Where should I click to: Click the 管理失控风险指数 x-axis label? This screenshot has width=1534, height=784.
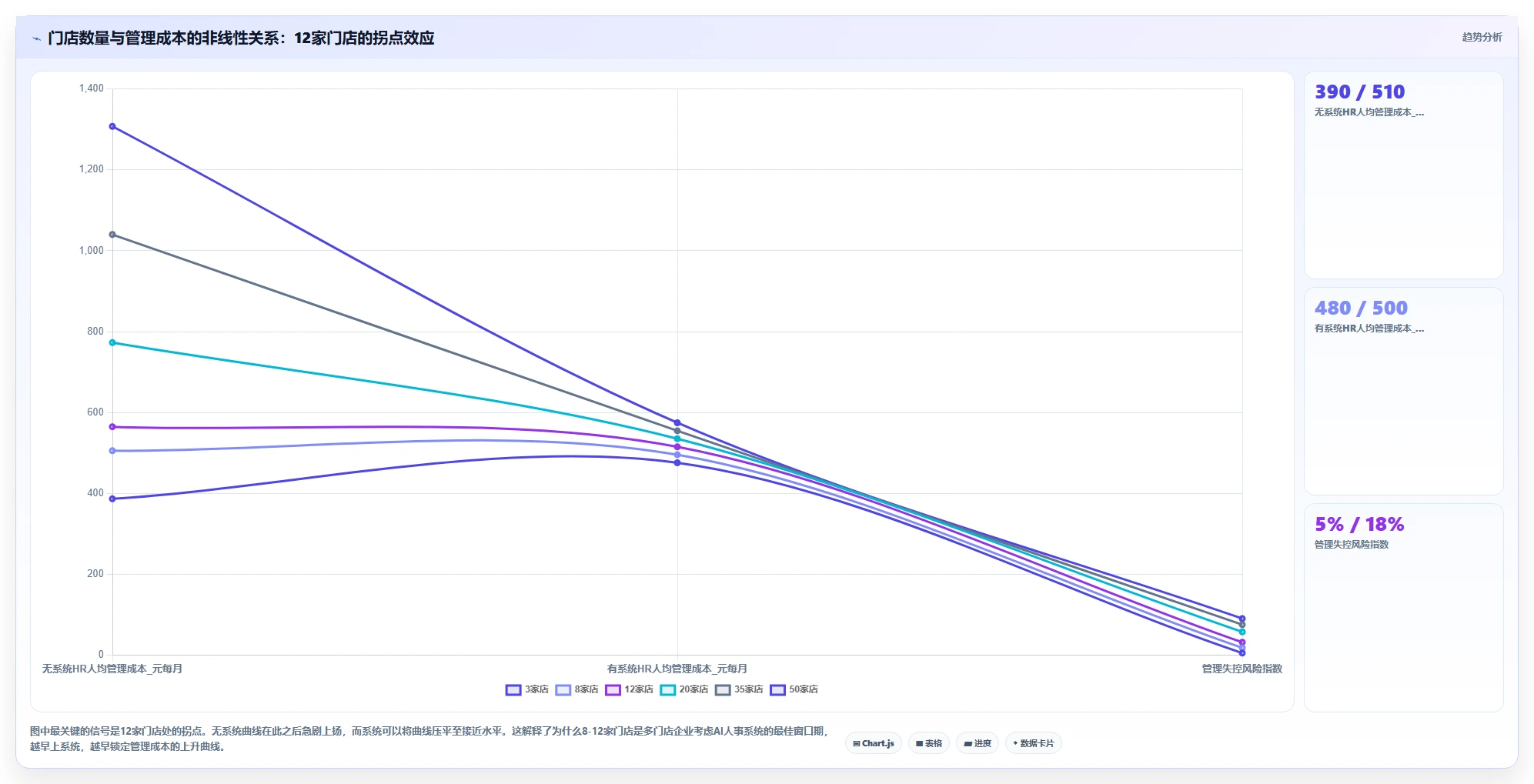point(1242,669)
